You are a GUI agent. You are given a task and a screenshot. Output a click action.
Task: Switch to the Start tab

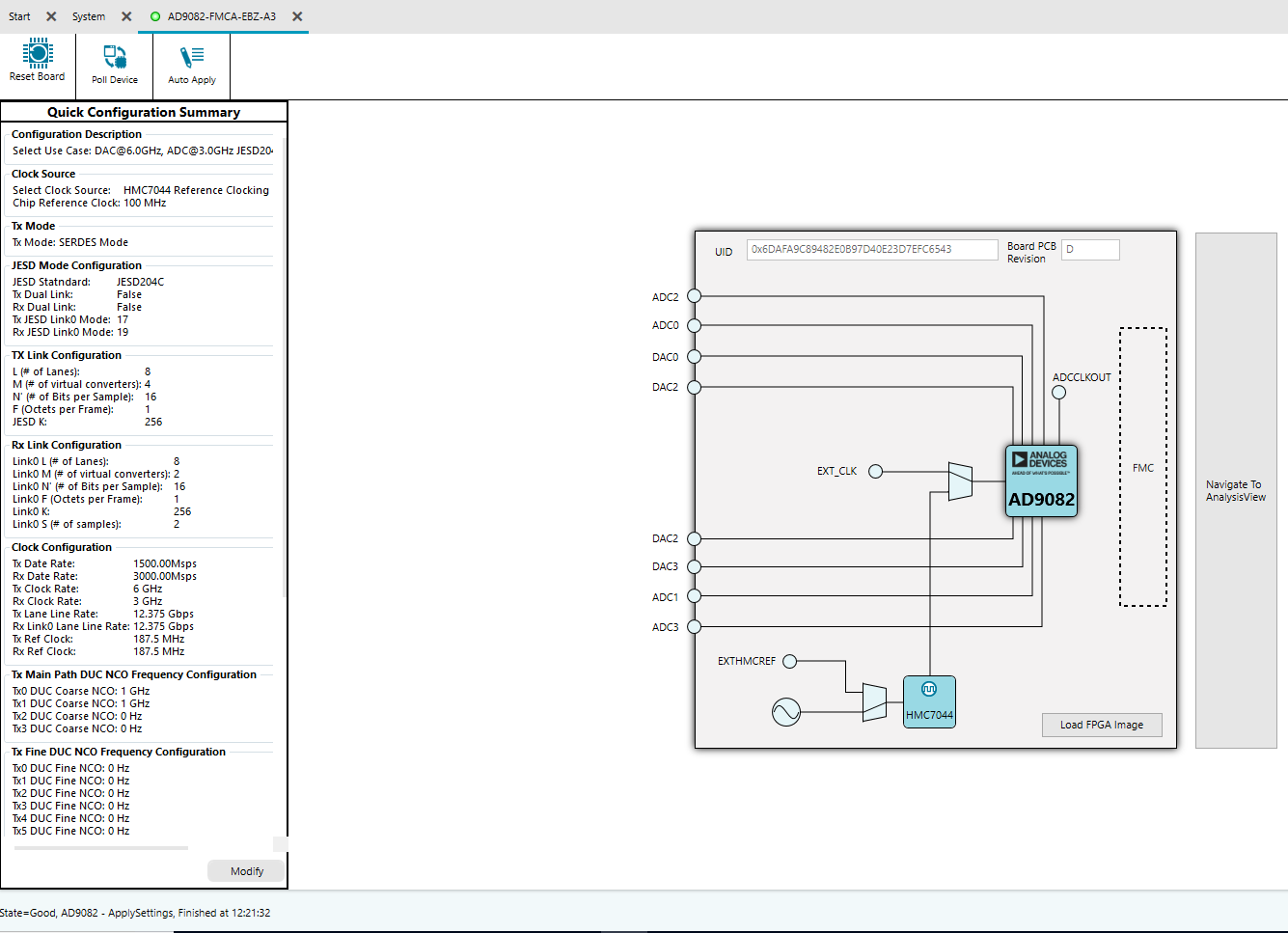(x=19, y=16)
